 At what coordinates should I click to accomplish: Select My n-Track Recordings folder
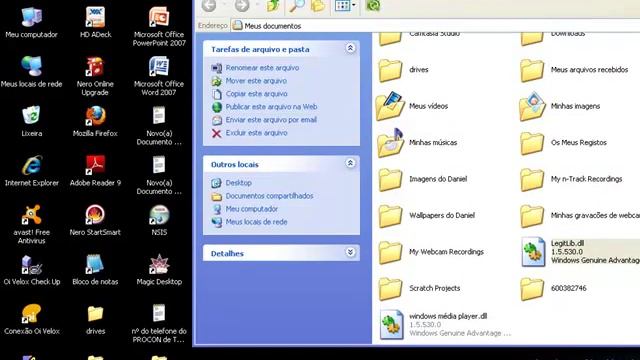pos(571,179)
